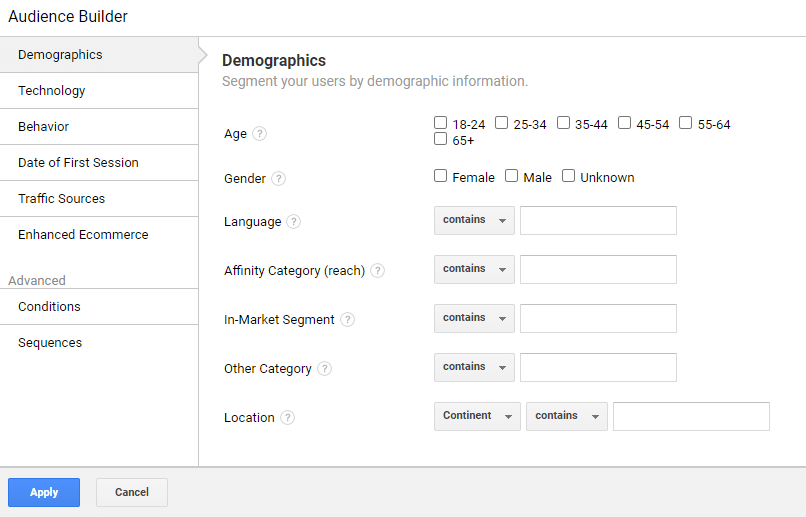Screen dimensions: 806x517
Task: Open the Age help question-mark icon
Action: pos(260,134)
